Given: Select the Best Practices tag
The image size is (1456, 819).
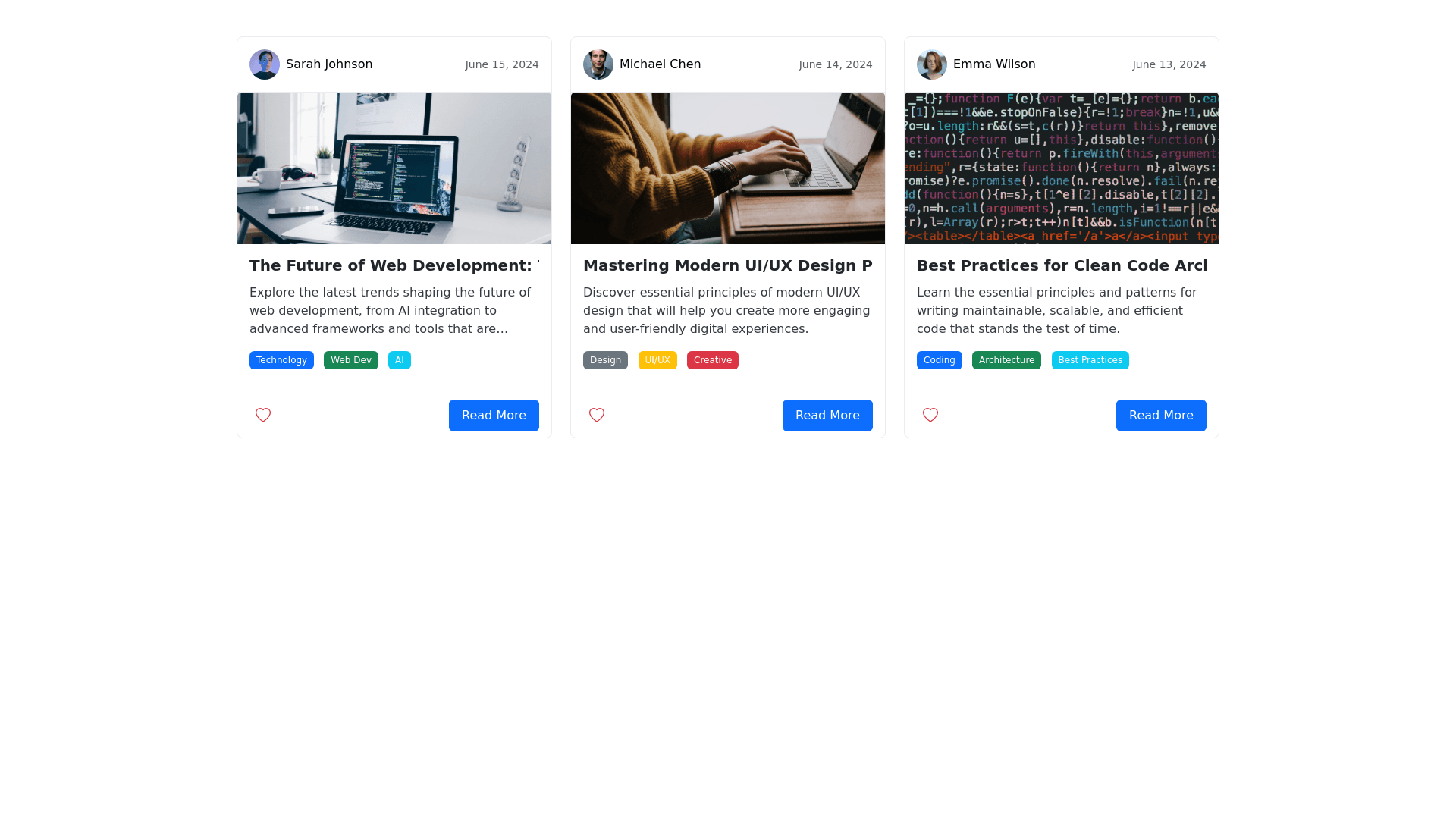Looking at the screenshot, I should [x=1090, y=360].
